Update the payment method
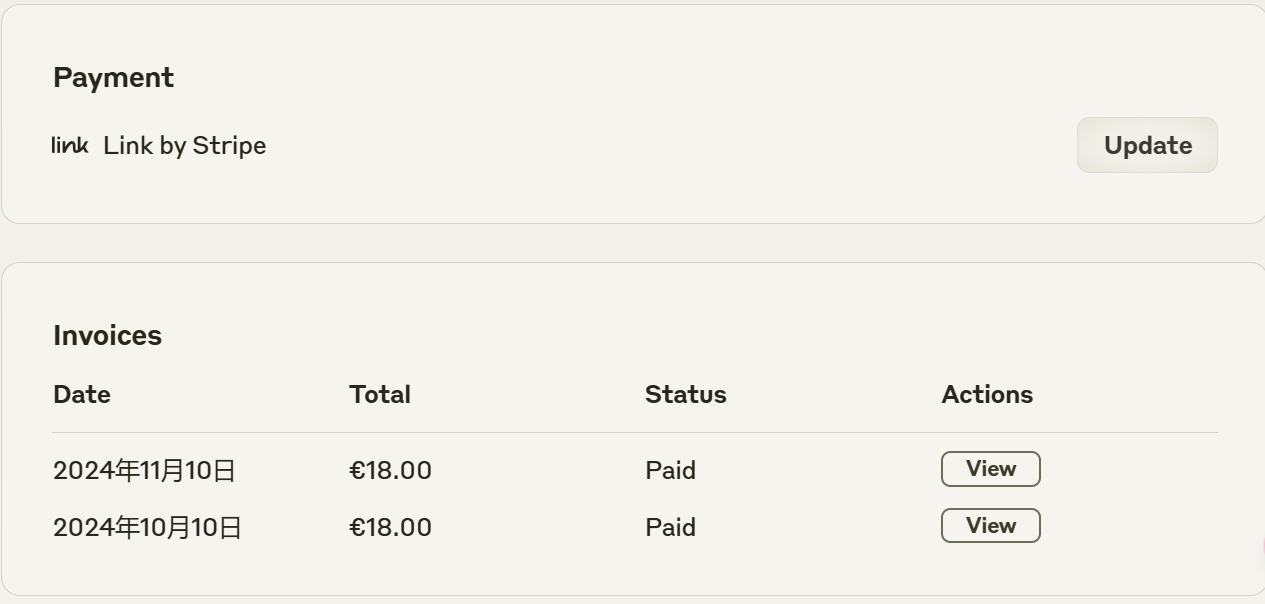1265x604 pixels. point(1147,145)
